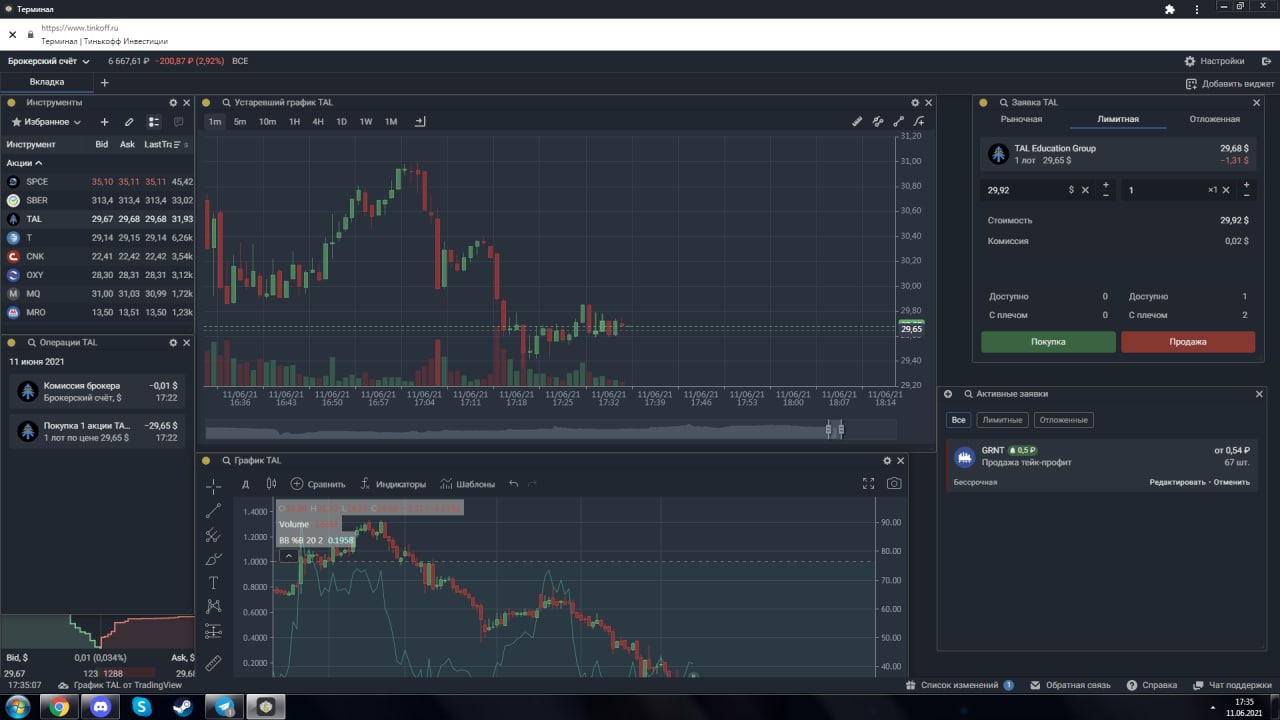Select the active 1m timeframe button
Image resolution: width=1280 pixels, height=720 pixels.
[215, 122]
